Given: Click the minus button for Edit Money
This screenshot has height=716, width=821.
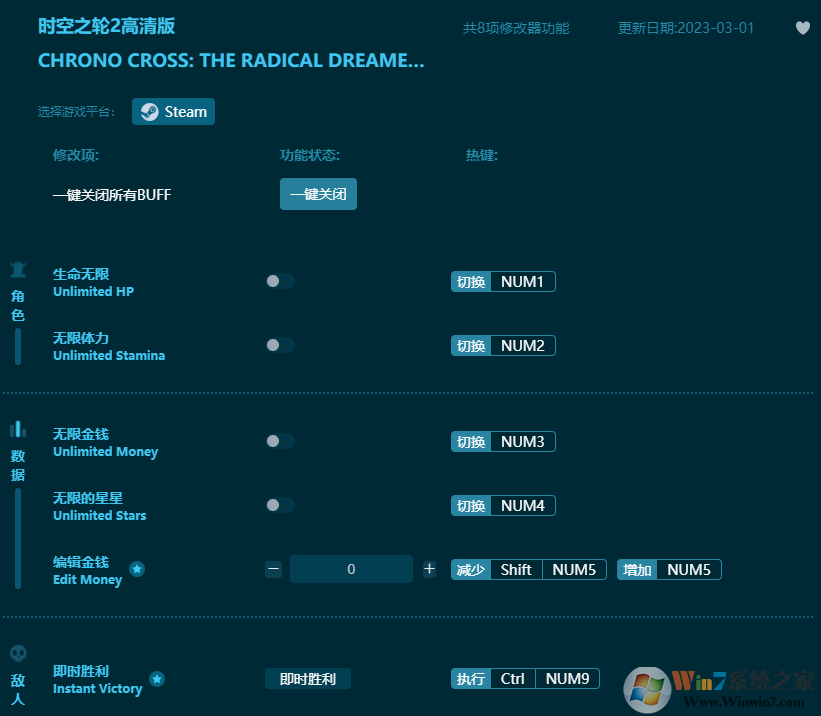Looking at the screenshot, I should coord(273,569).
